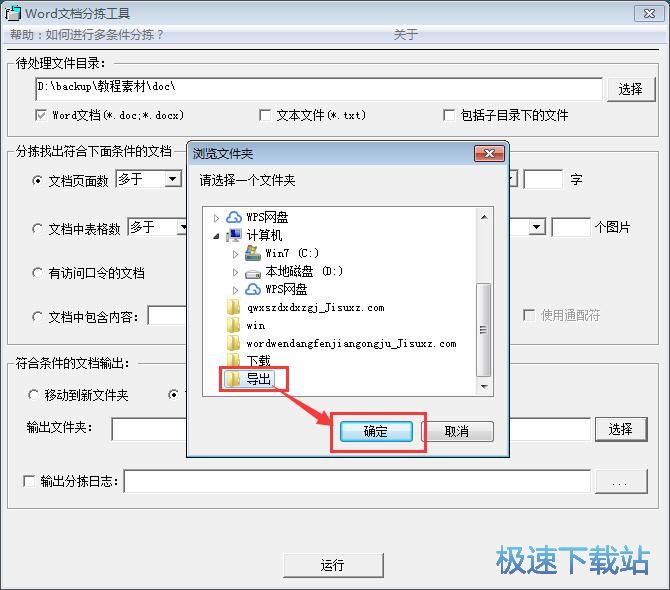Viewport: 670px width, 590px height.
Task: Select the 有访问口令的文档 radio button
Action: pyautogui.click(x=37, y=273)
